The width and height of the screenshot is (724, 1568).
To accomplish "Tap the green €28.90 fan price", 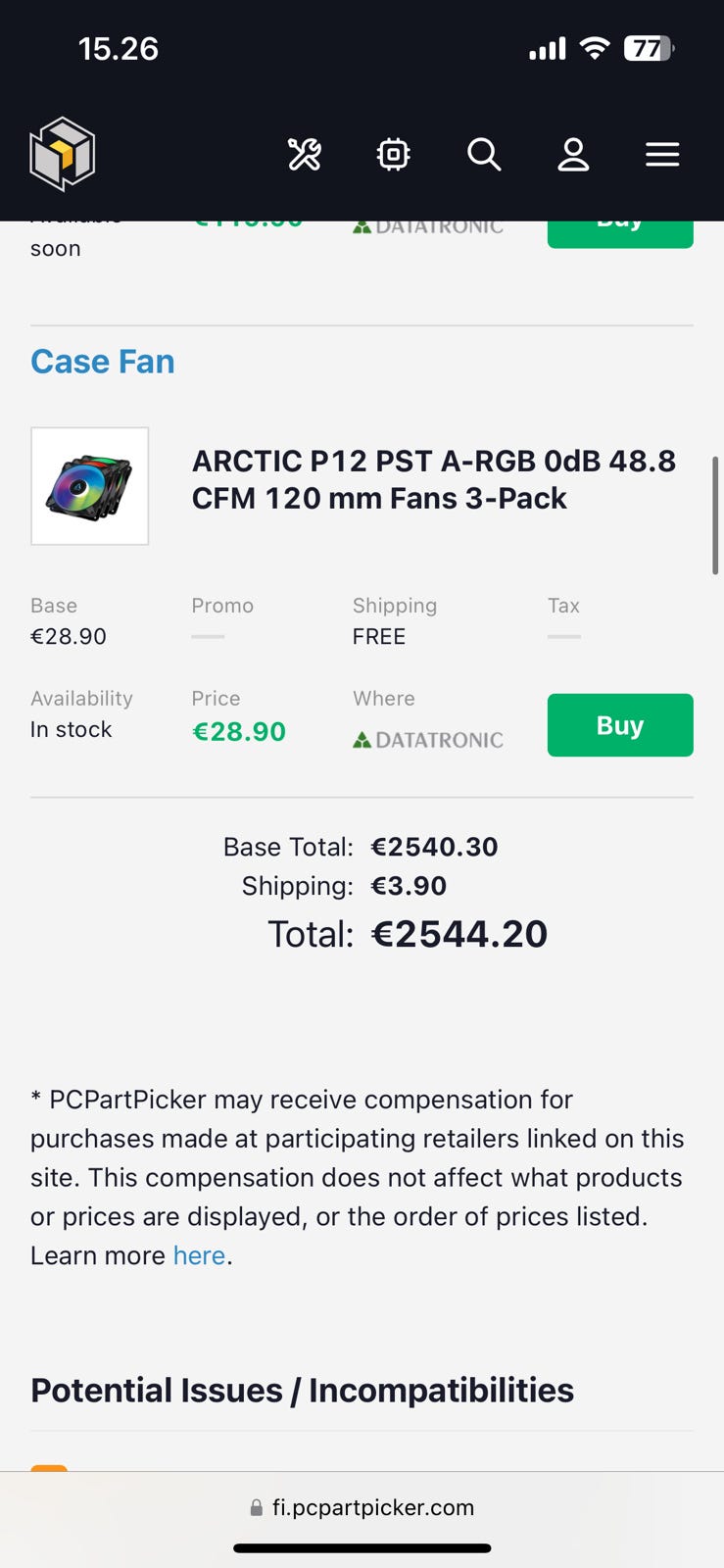I will [x=239, y=732].
